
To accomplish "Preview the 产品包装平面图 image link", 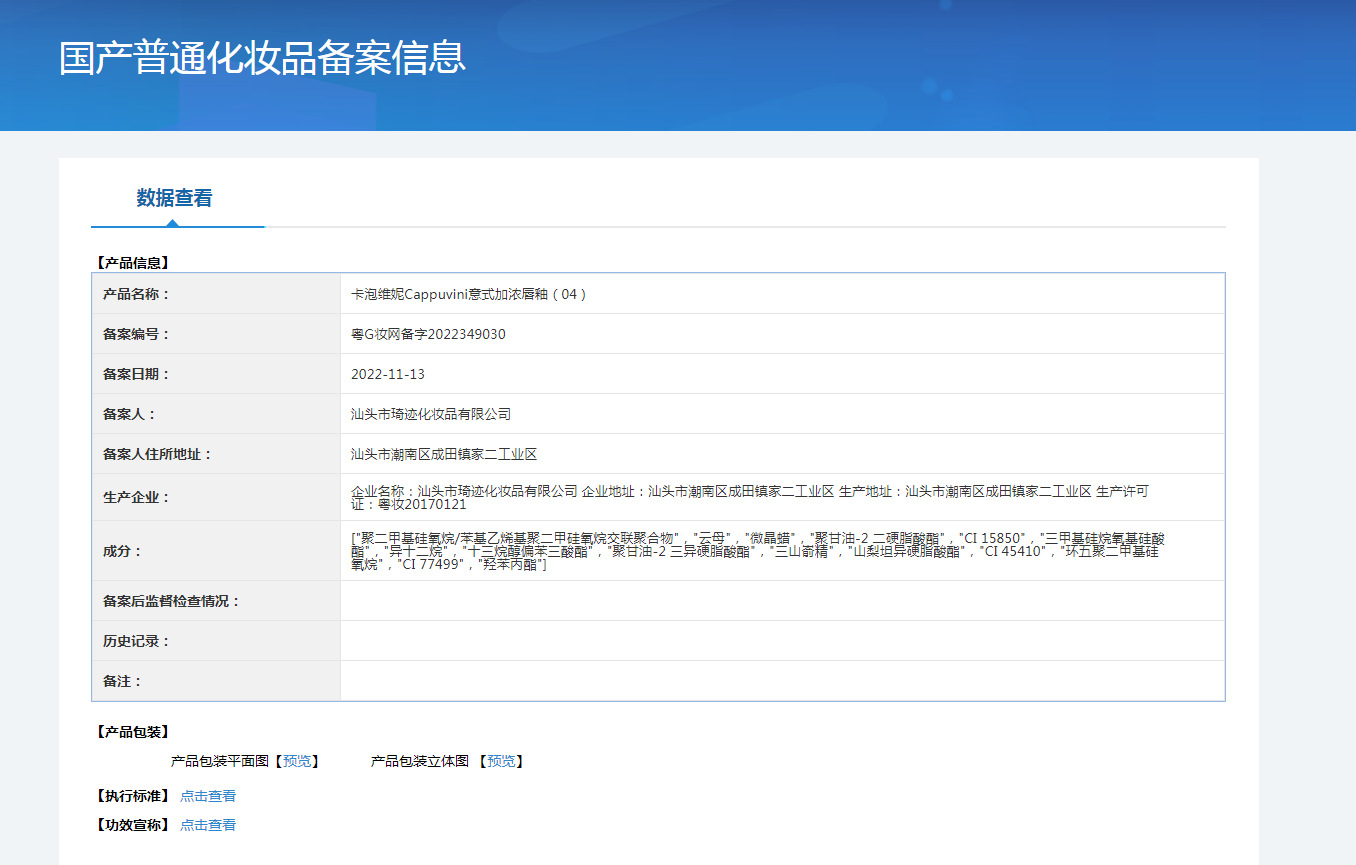I will click(297, 761).
